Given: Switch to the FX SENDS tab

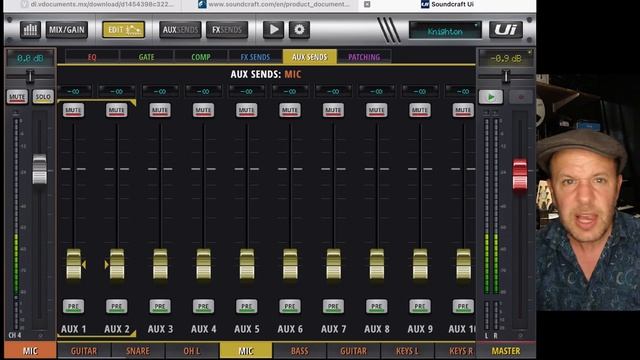Looking at the screenshot, I should (255, 57).
